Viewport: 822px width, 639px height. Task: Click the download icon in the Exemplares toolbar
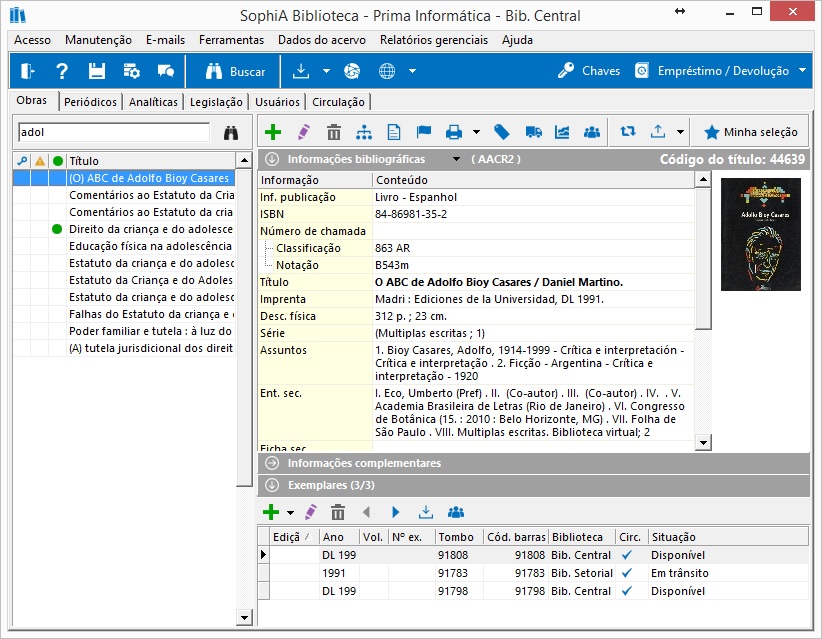(x=426, y=512)
